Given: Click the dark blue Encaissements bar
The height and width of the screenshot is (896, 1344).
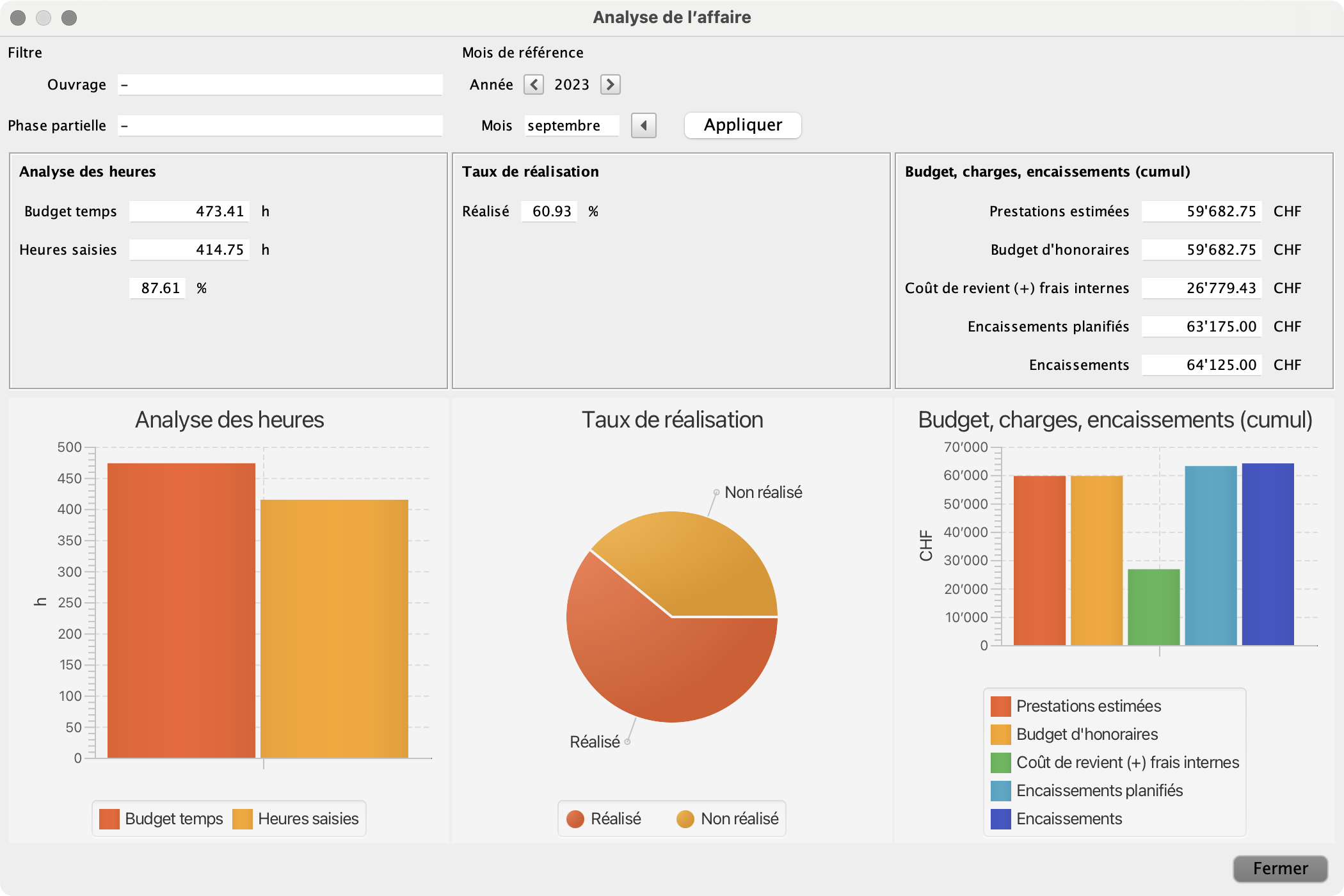Looking at the screenshot, I should point(1268,554).
